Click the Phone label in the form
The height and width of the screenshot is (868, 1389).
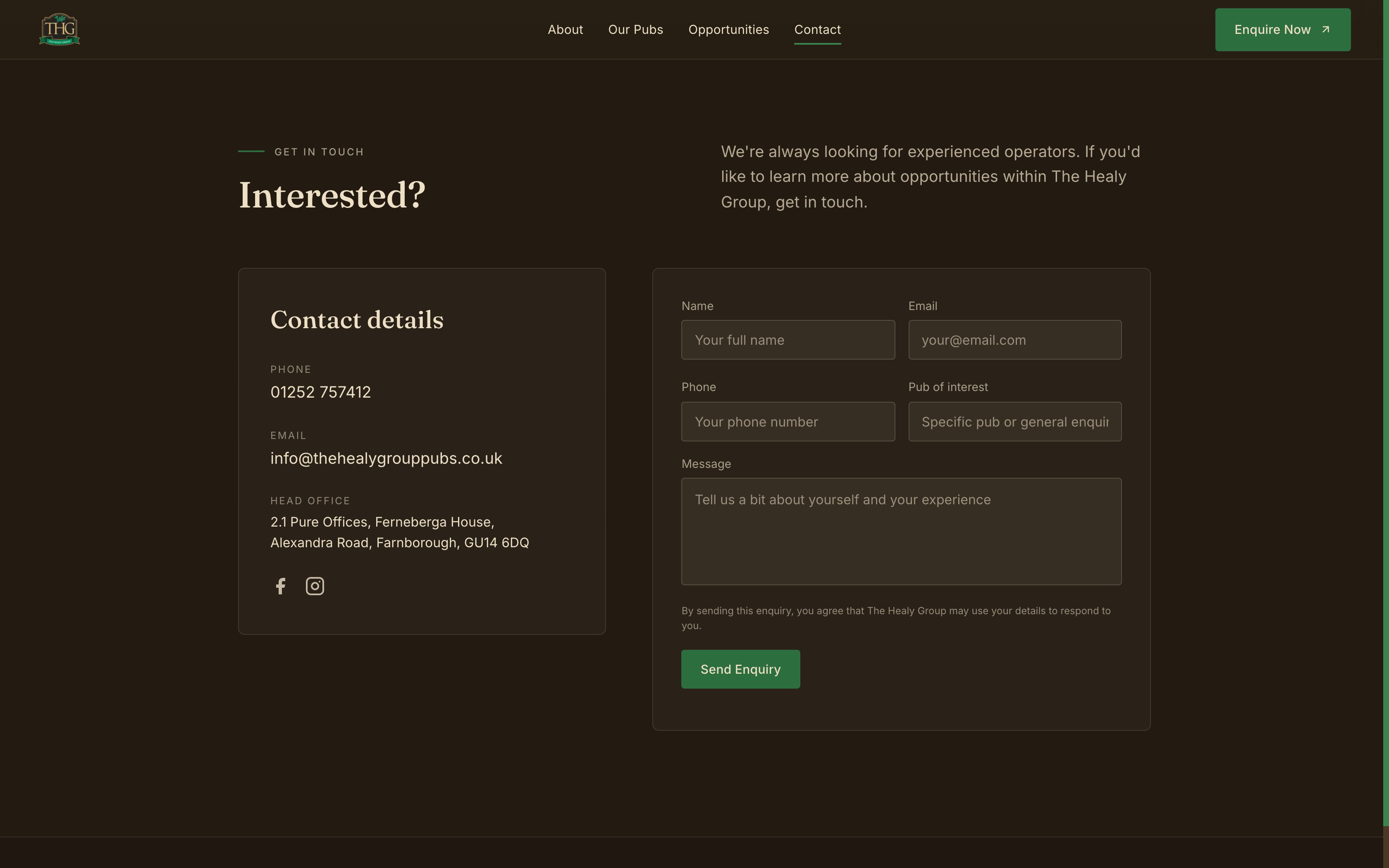coord(699,387)
